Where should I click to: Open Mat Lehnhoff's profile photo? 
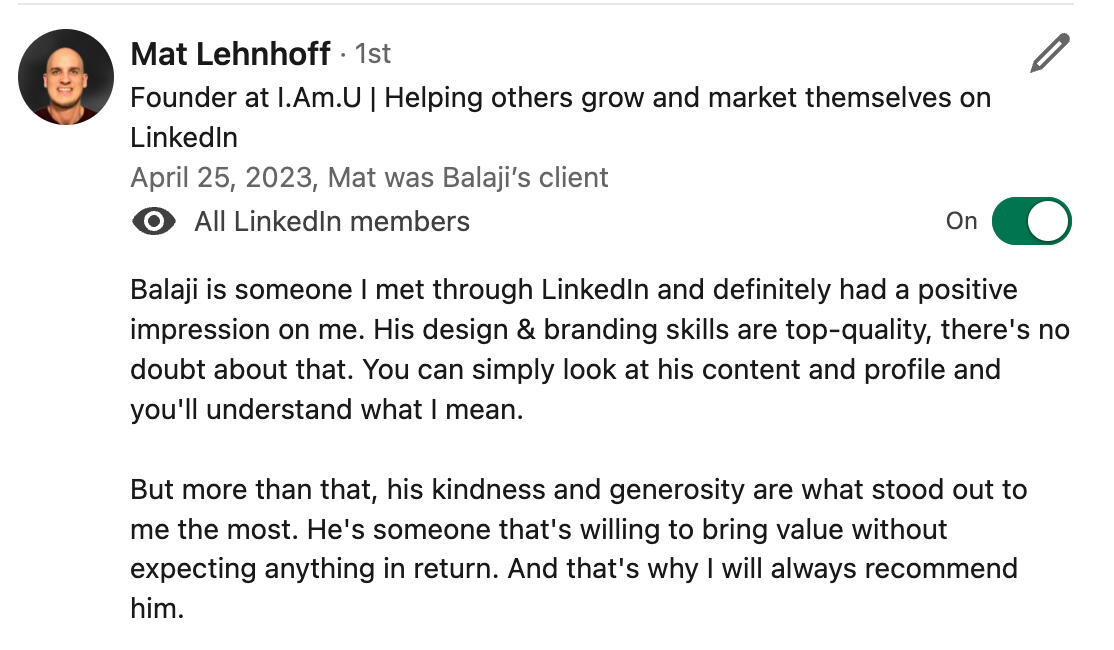pos(66,77)
